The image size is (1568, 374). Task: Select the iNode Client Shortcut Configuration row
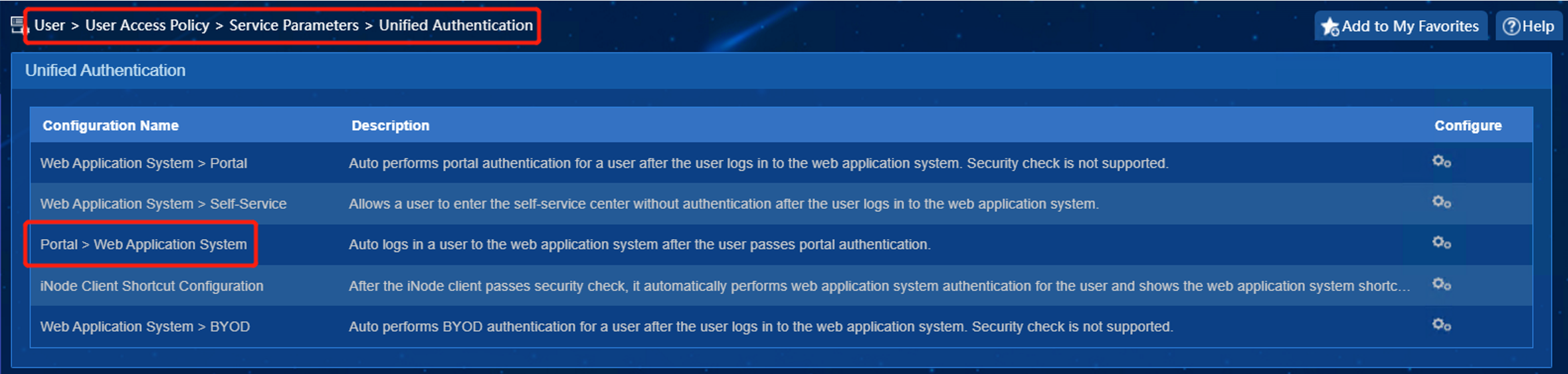click(x=781, y=285)
